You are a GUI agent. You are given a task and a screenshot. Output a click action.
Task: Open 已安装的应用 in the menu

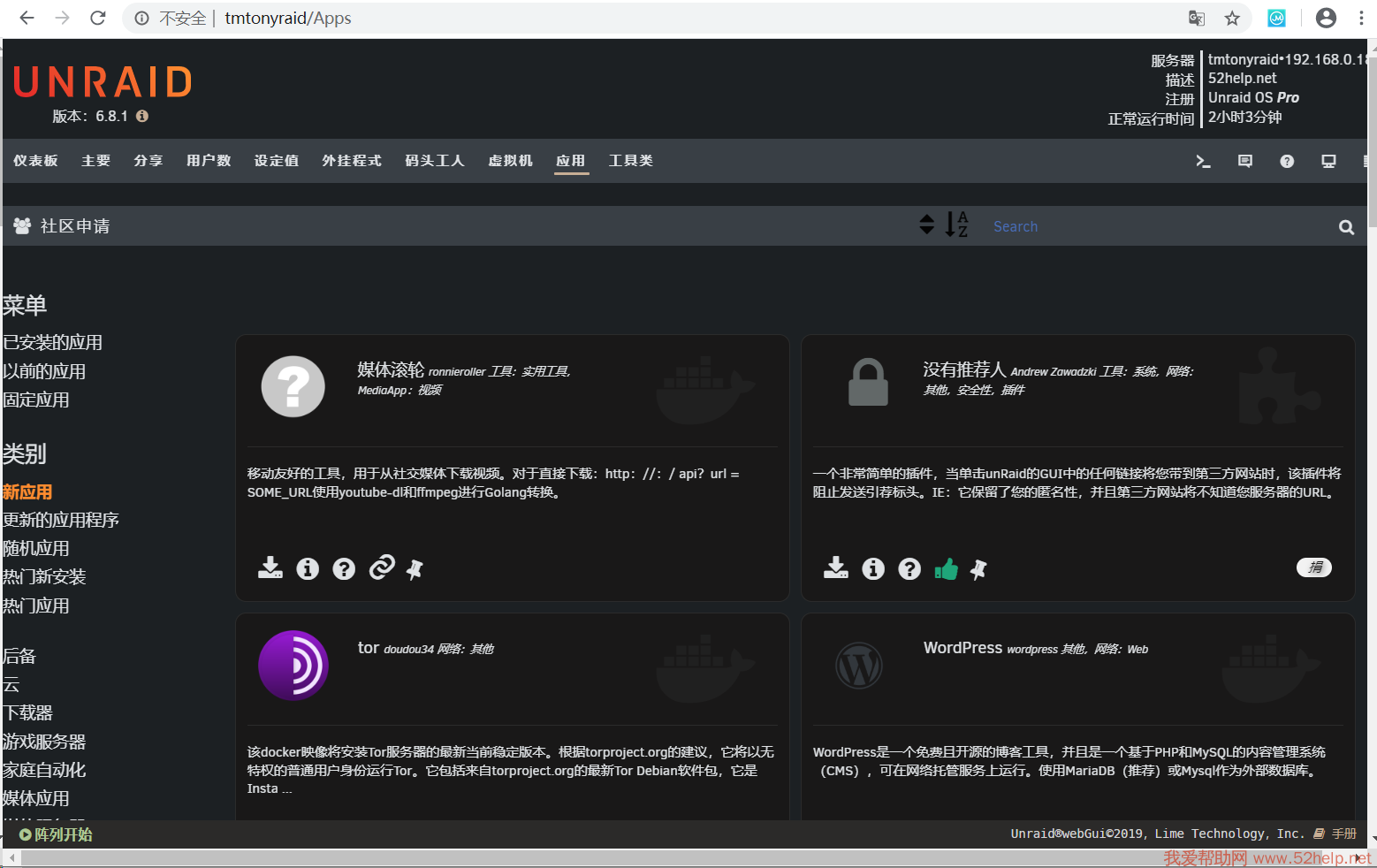click(53, 342)
